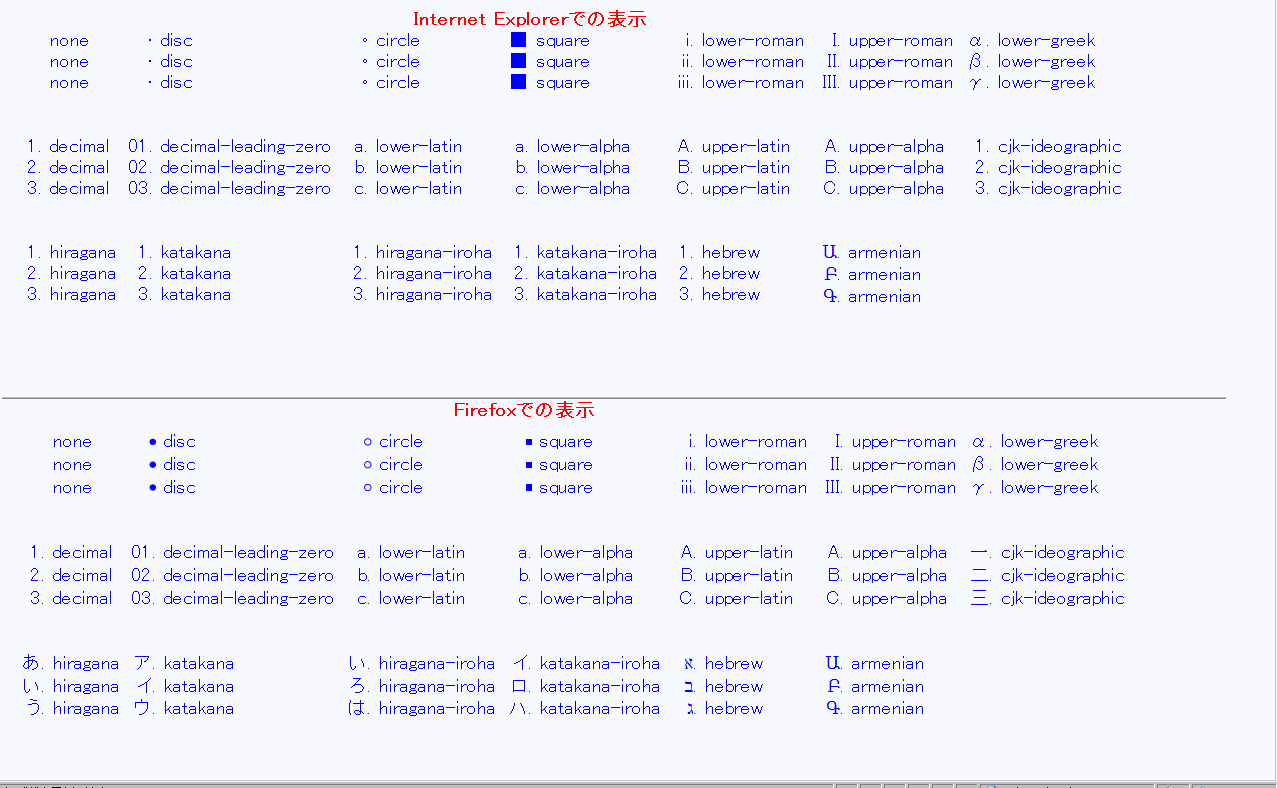Select 'C. upper-alpha' in the Internet Explorer section
The width and height of the screenshot is (1277, 788).
pos(884,189)
